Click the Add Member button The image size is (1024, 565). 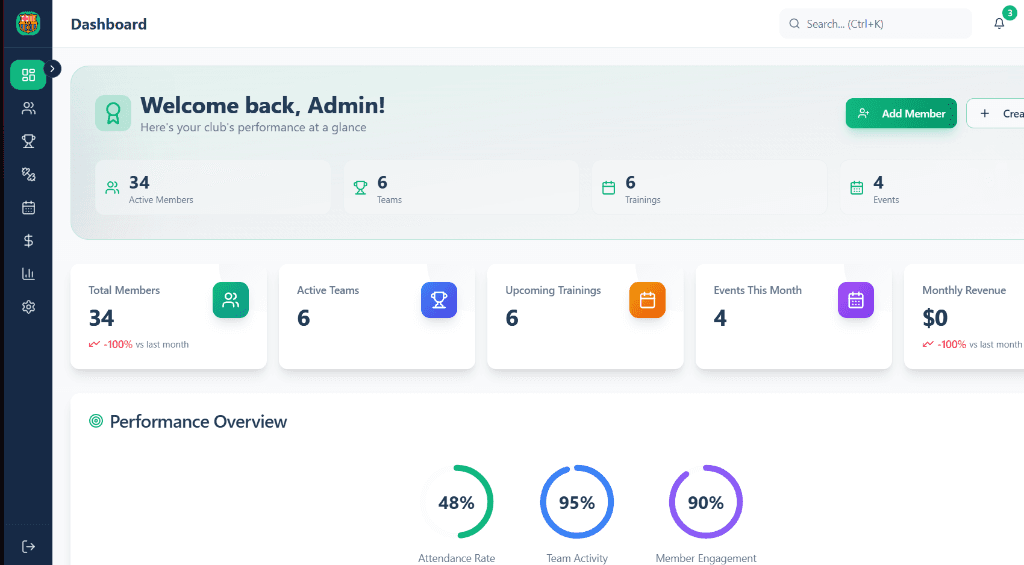[x=901, y=114]
